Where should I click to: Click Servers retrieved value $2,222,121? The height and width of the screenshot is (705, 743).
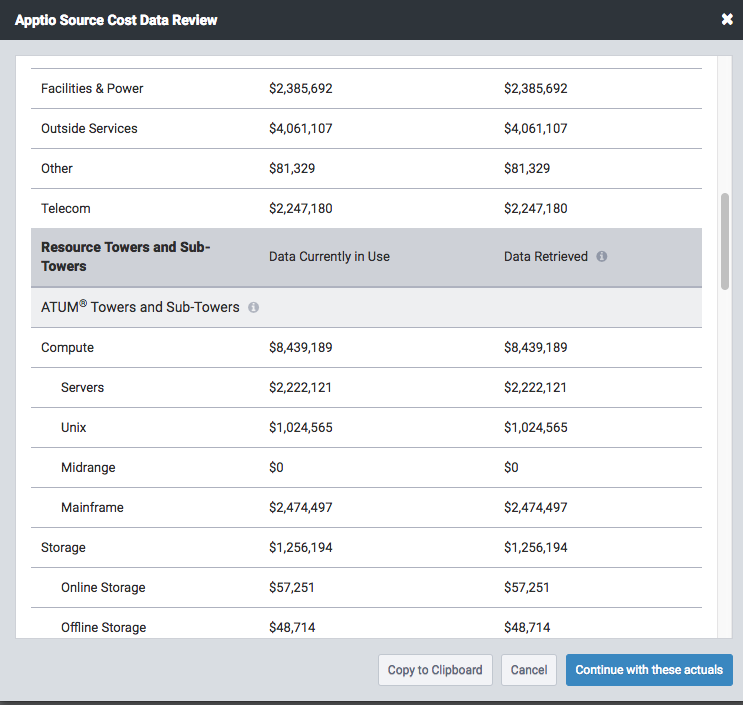coord(536,388)
